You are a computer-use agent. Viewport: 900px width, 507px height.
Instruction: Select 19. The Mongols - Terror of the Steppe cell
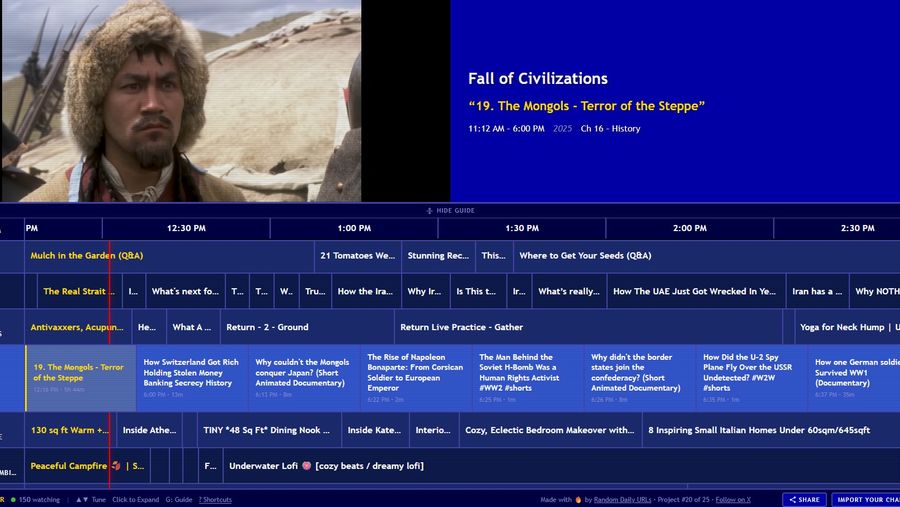[x=80, y=378]
